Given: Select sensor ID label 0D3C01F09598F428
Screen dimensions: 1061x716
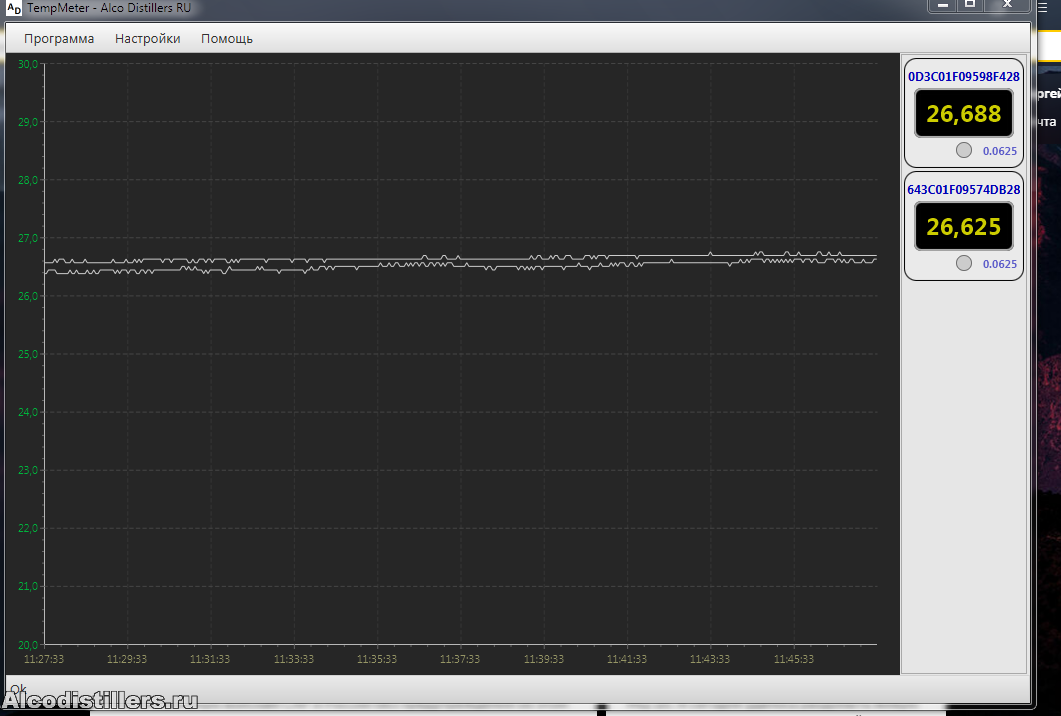Looking at the screenshot, I should point(963,76).
